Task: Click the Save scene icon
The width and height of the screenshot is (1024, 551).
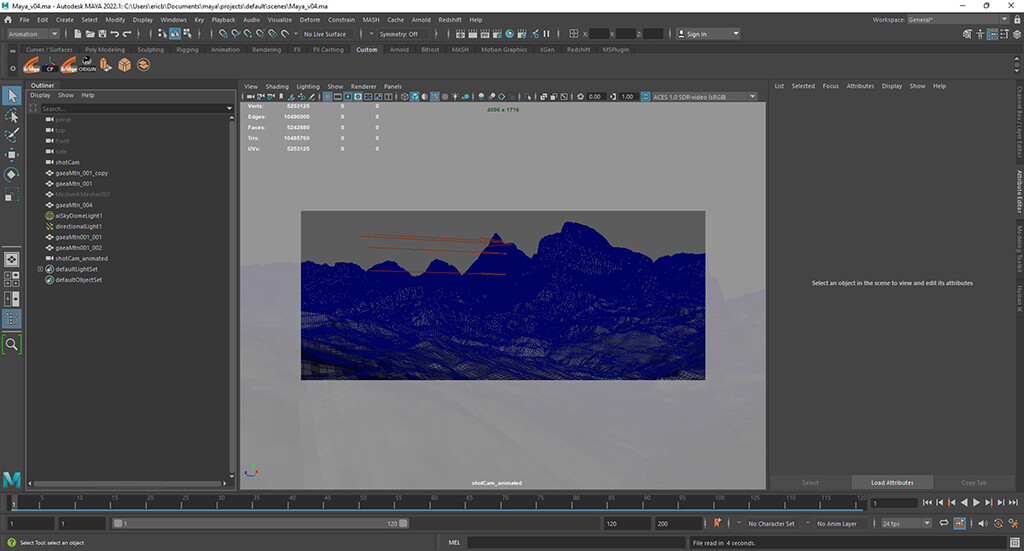Action: click(x=100, y=34)
